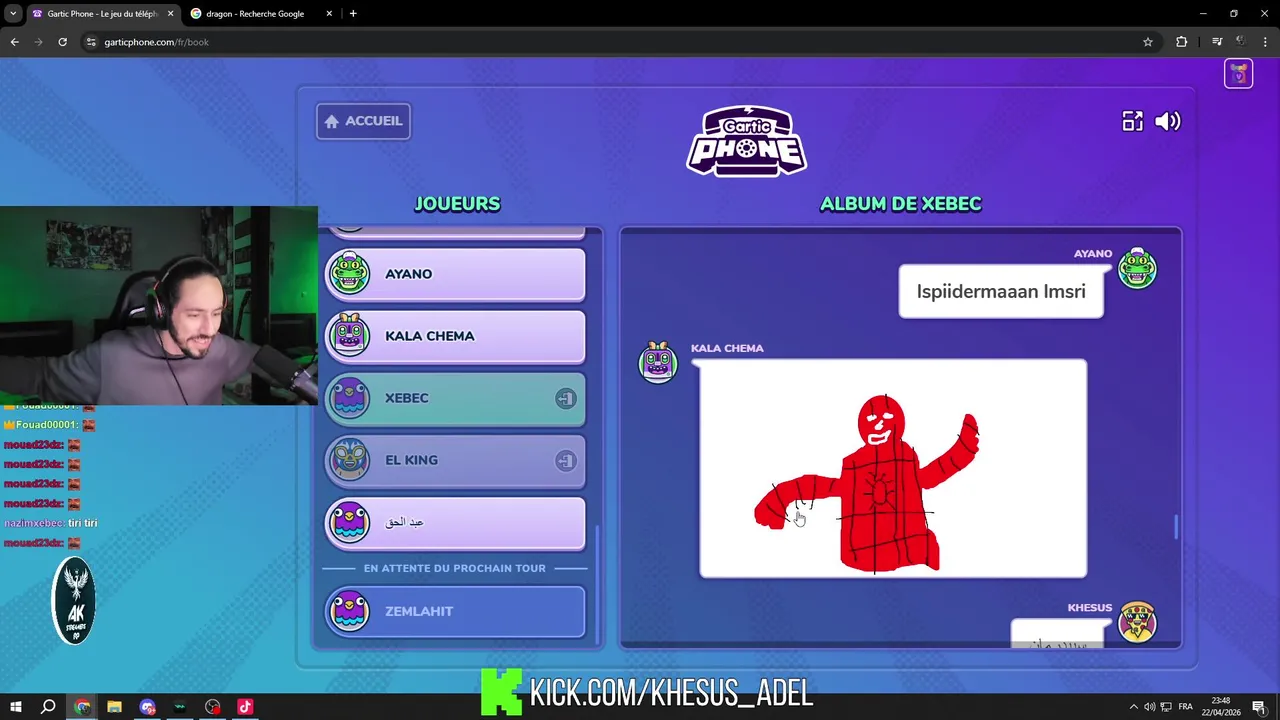Switch to the Gartic Phone browser tab
Viewport: 1280px width, 720px height.
tap(102, 14)
